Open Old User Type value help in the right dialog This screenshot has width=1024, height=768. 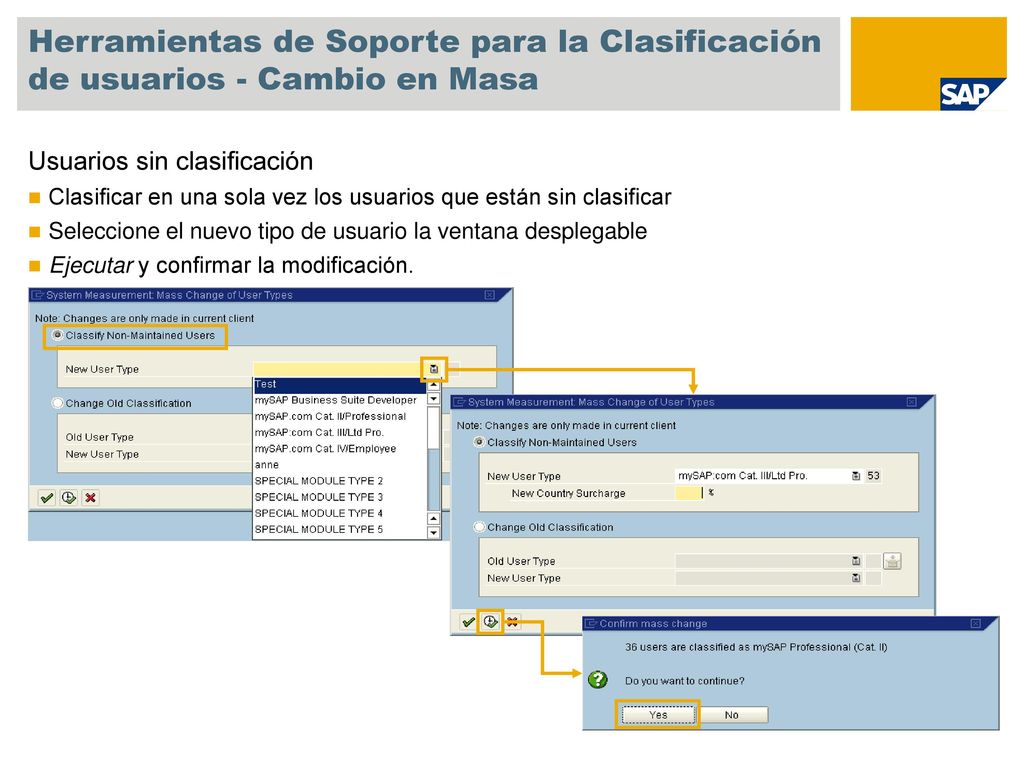856,561
